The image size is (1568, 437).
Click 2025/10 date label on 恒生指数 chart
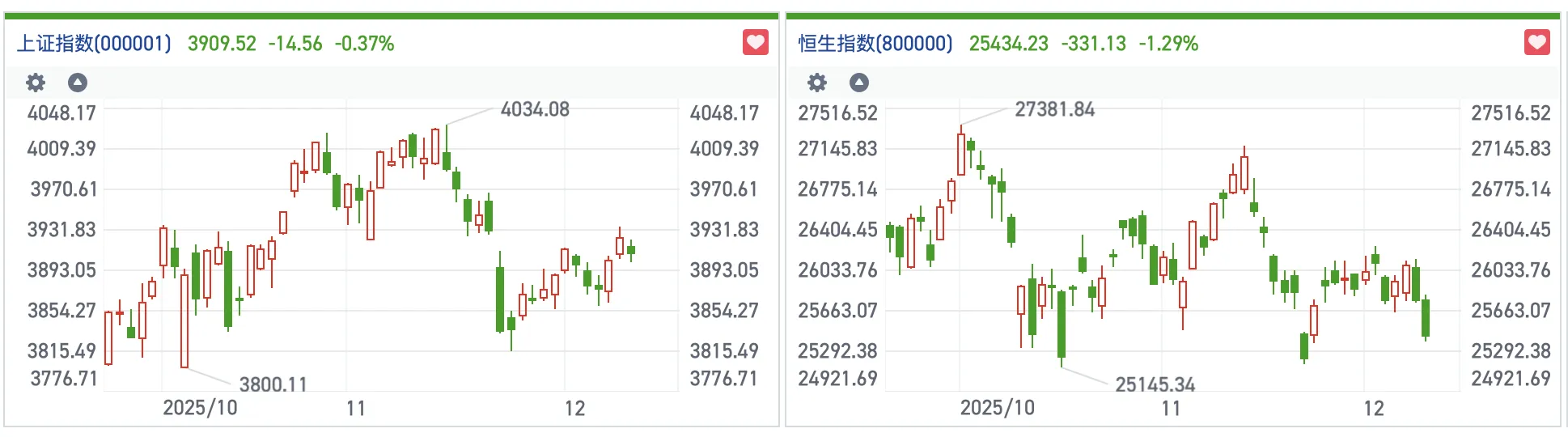click(997, 408)
